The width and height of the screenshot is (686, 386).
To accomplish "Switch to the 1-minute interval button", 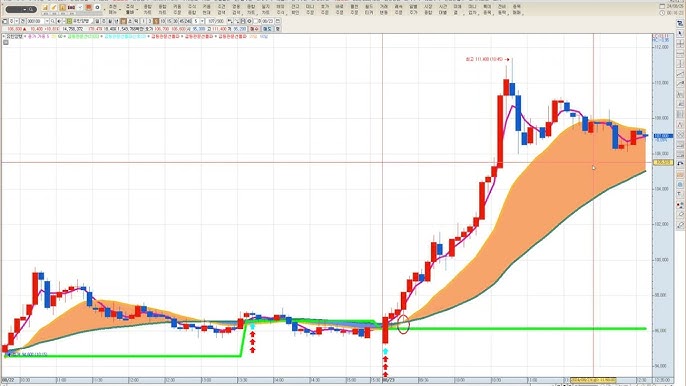I will (144, 21).
